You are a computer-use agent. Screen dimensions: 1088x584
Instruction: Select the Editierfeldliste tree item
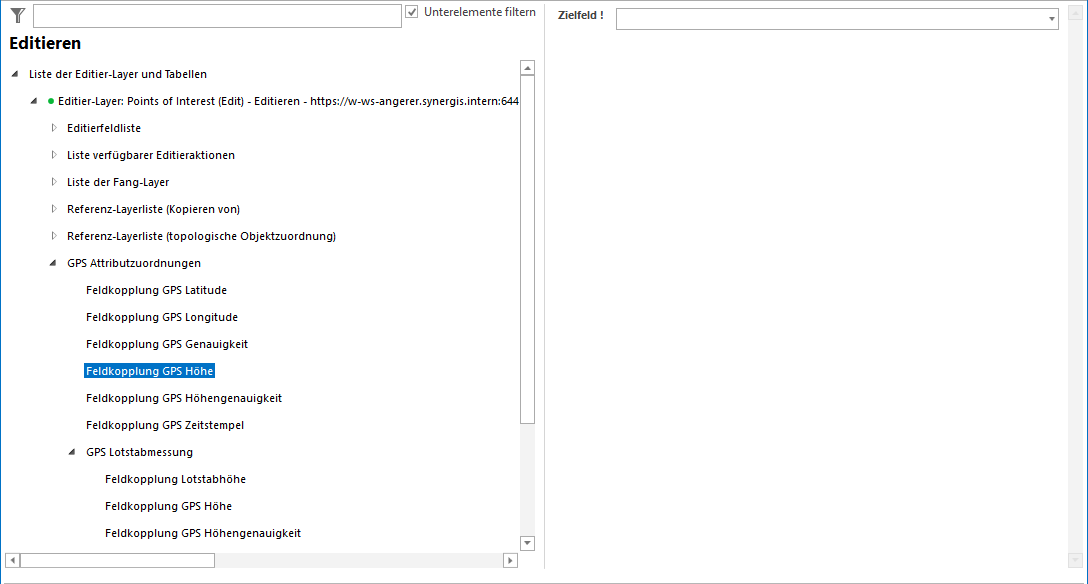[104, 128]
